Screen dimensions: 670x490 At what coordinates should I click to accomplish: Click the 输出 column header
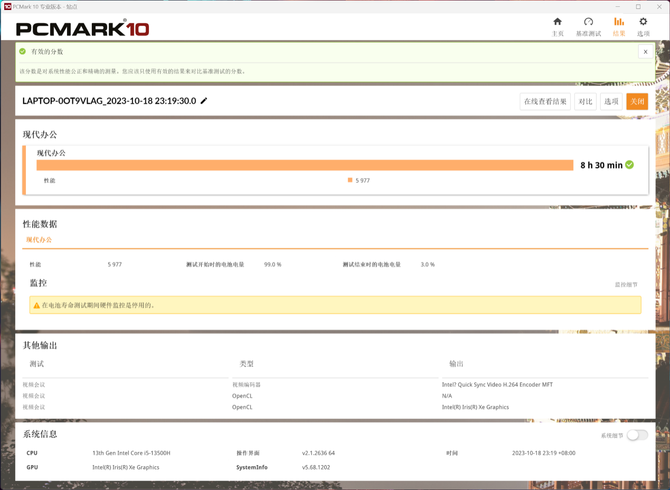coord(456,364)
